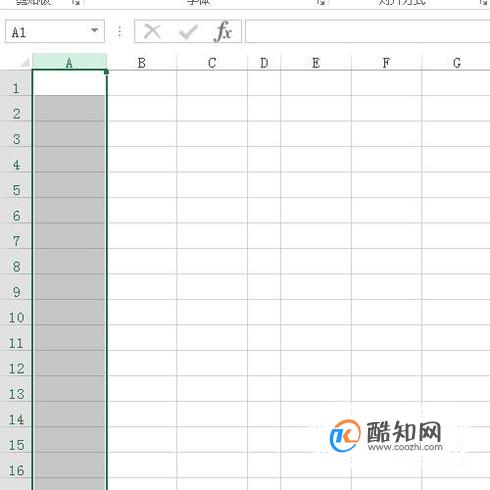The height and width of the screenshot is (490, 490).
Task: Click cell C3
Action: tap(212, 134)
